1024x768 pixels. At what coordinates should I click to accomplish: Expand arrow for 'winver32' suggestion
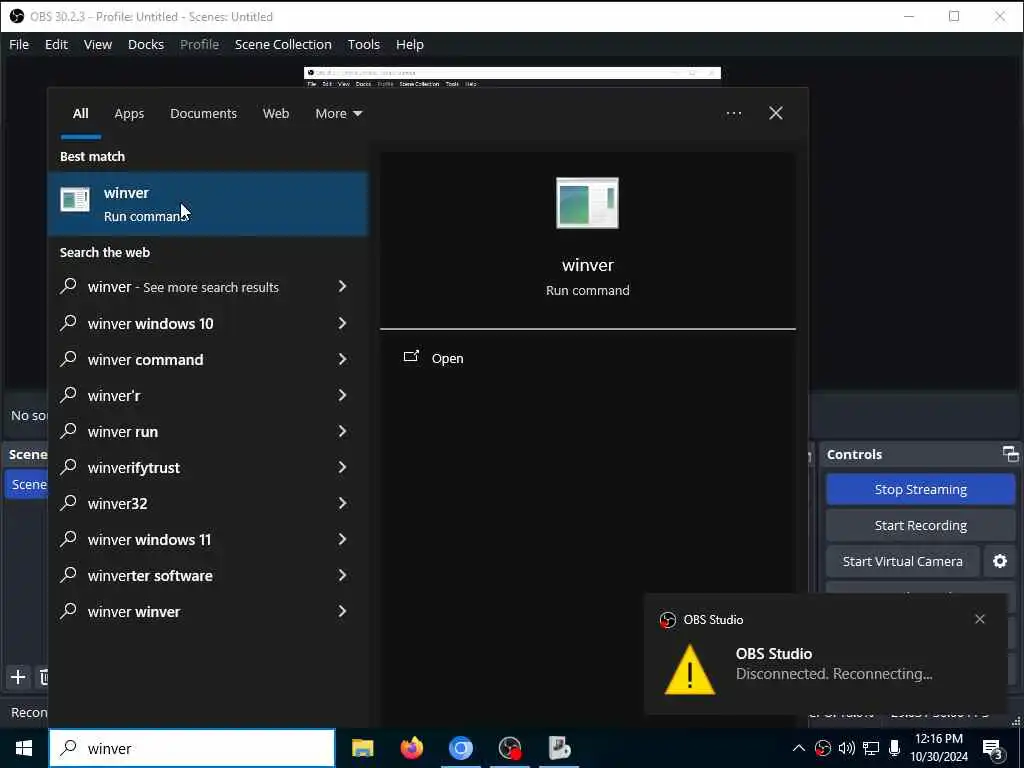(x=342, y=503)
